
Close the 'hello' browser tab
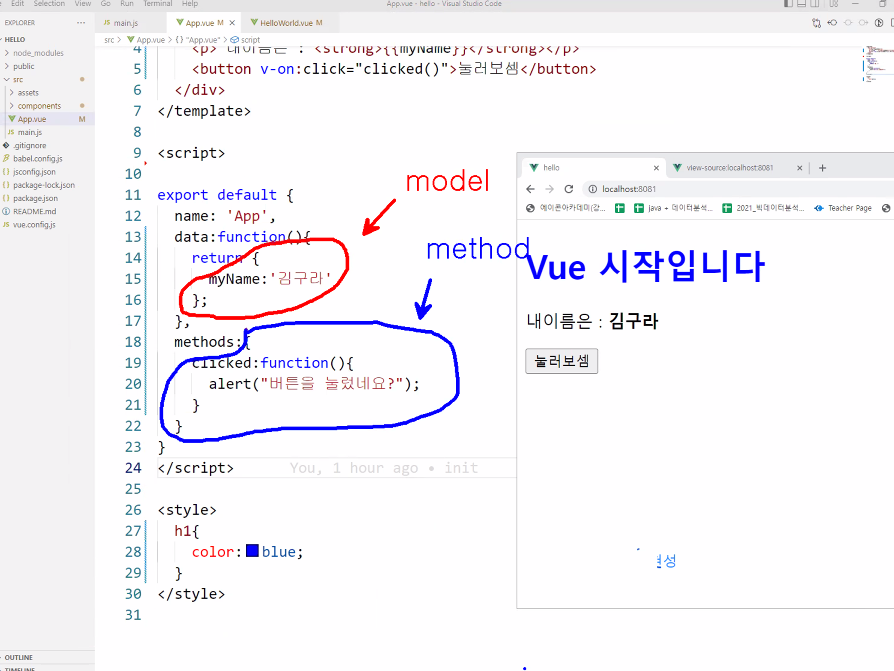point(656,168)
